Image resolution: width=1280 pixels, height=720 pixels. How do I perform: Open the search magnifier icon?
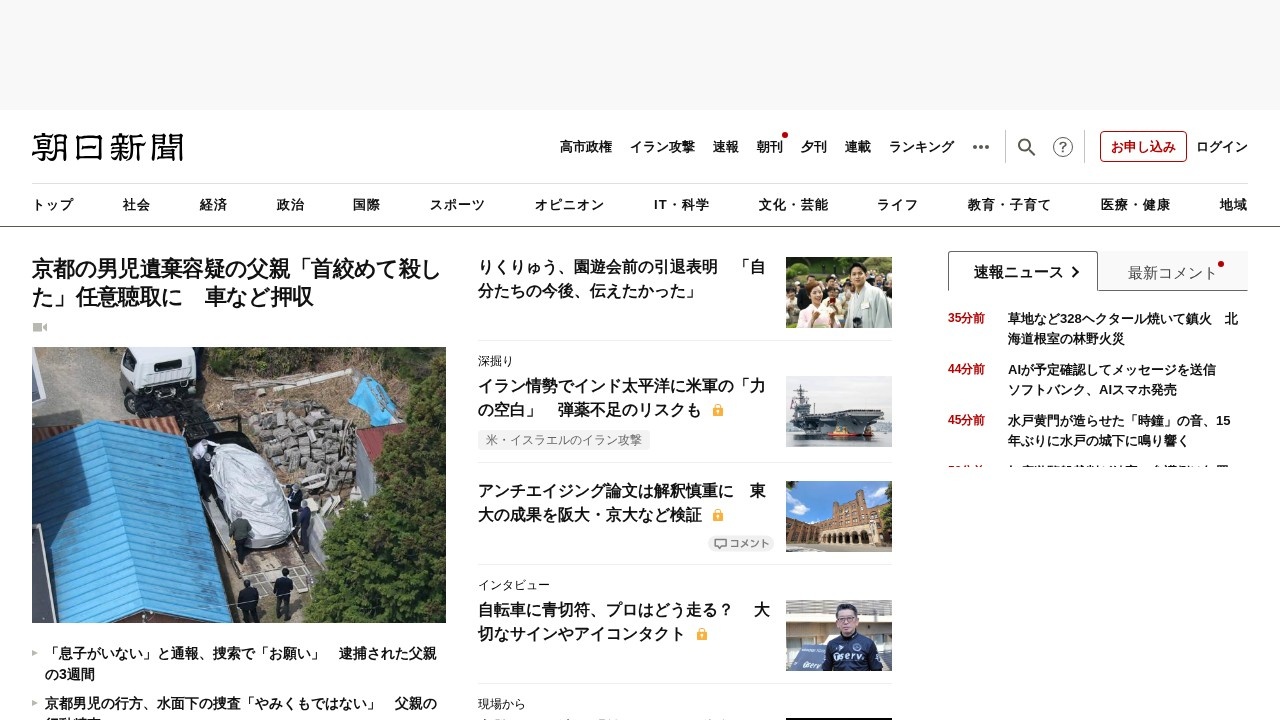[1026, 147]
